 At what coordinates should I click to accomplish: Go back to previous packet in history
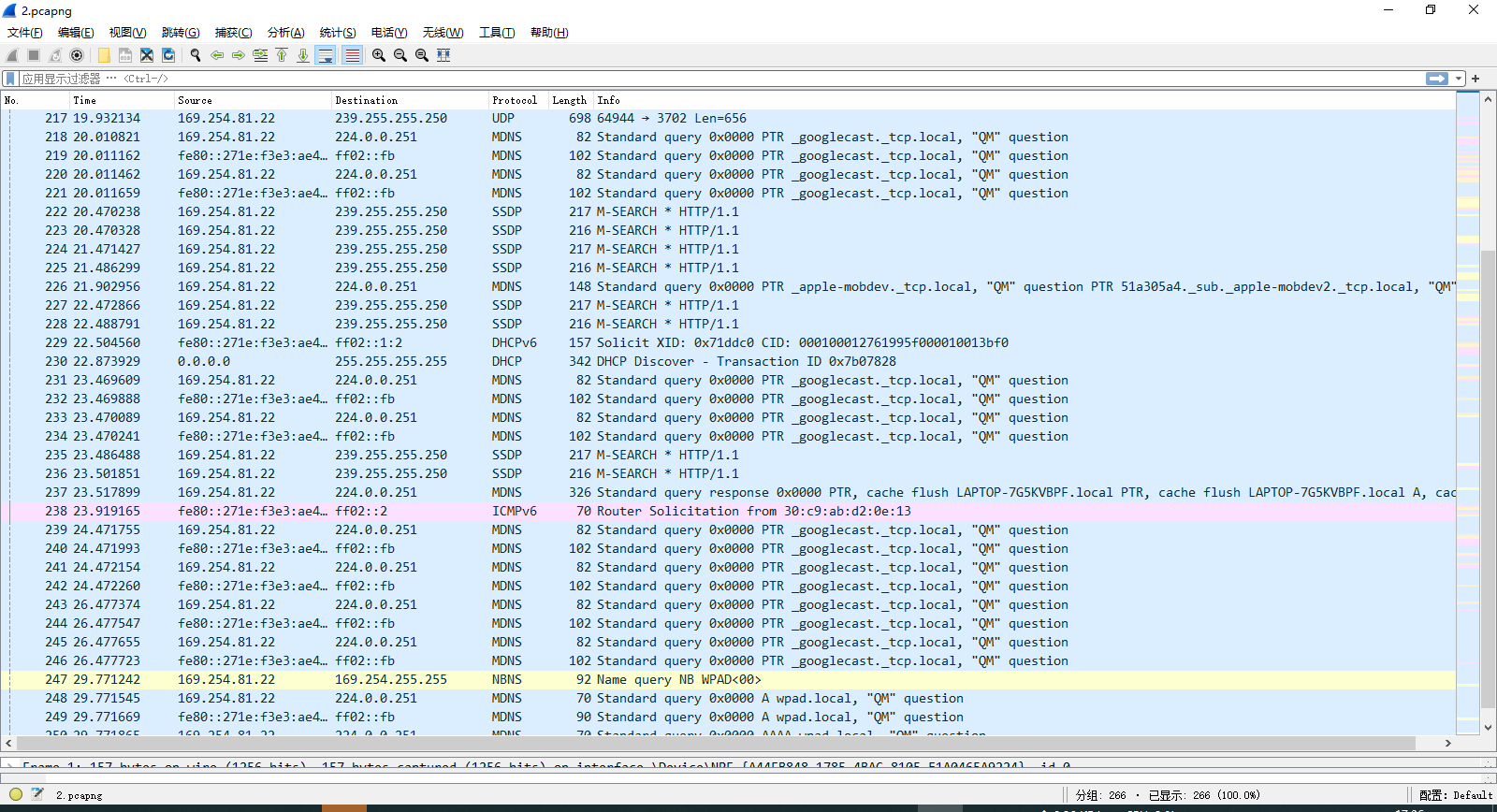pos(217,55)
